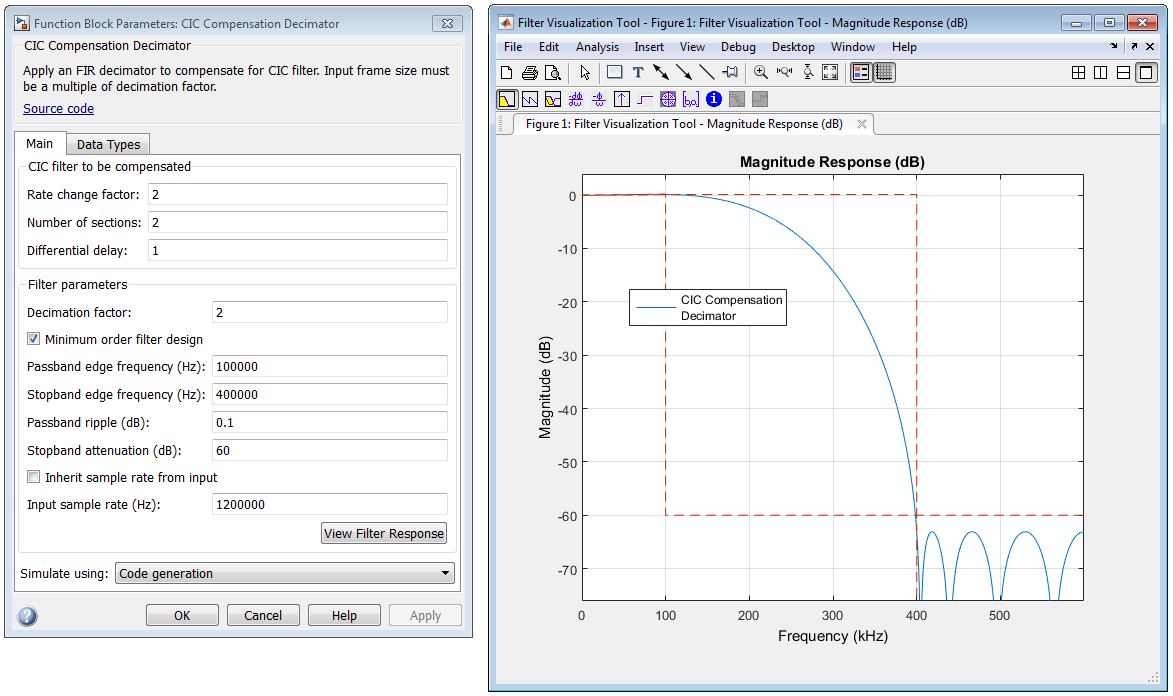Tile figures left and right
The height and width of the screenshot is (696, 1173).
[x=1100, y=73]
